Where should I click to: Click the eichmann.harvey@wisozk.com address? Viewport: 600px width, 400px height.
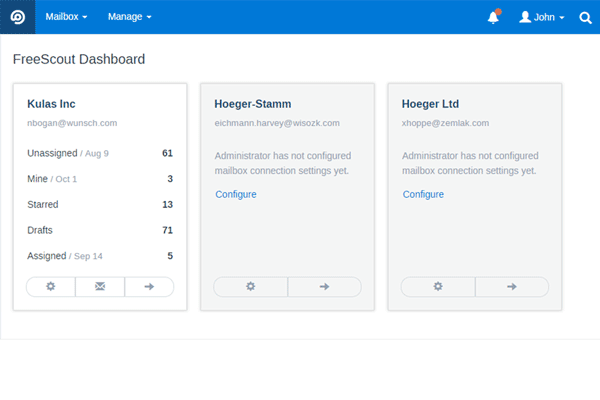coord(277,123)
